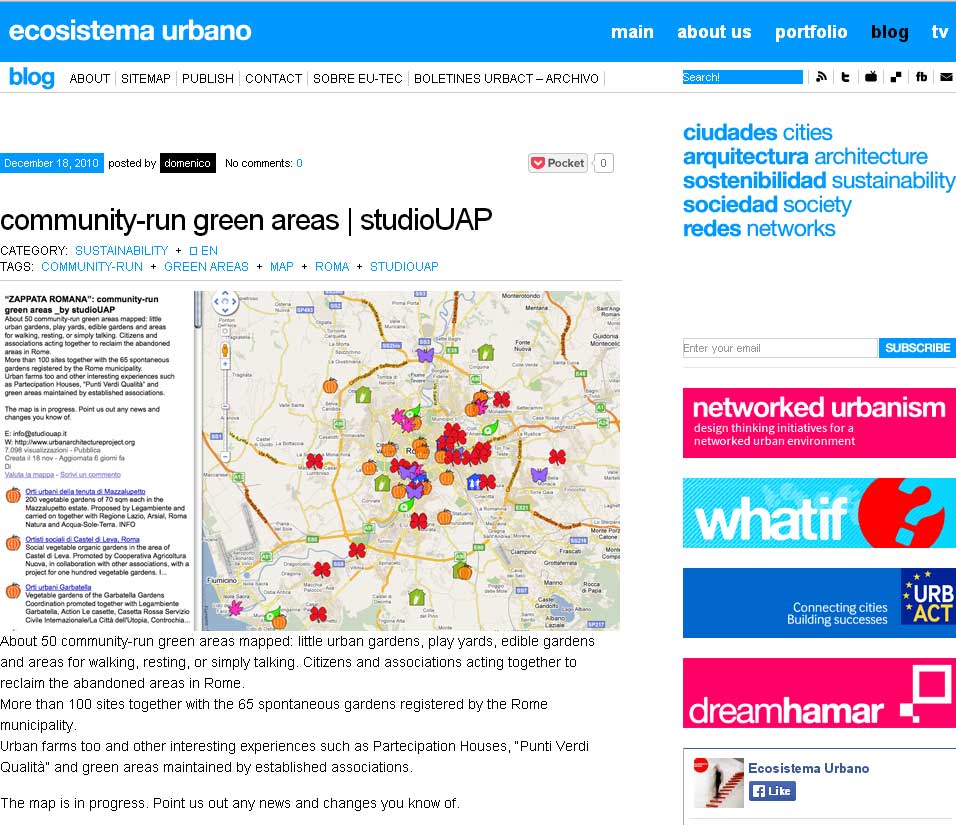Open the main navigation item
This screenshot has height=825, width=956.
click(632, 32)
